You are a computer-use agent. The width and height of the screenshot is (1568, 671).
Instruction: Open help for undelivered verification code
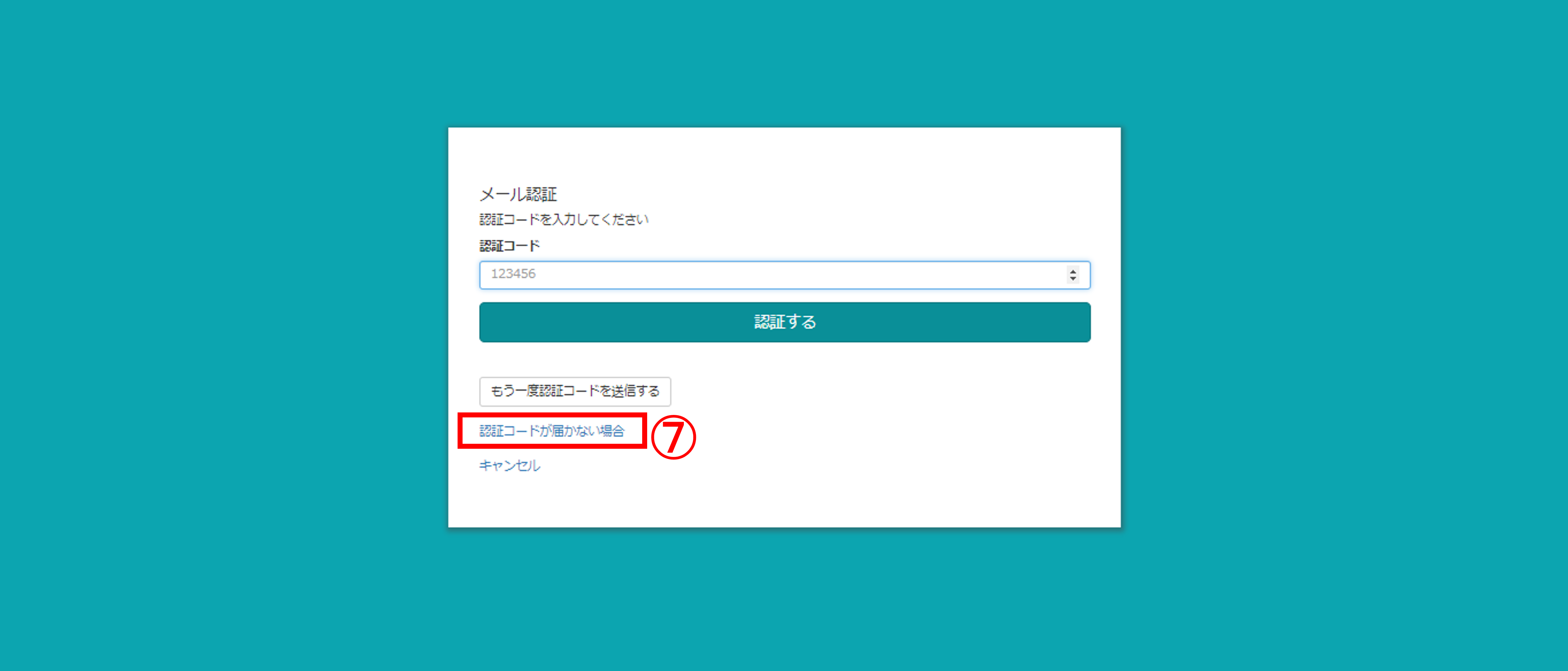[552, 431]
